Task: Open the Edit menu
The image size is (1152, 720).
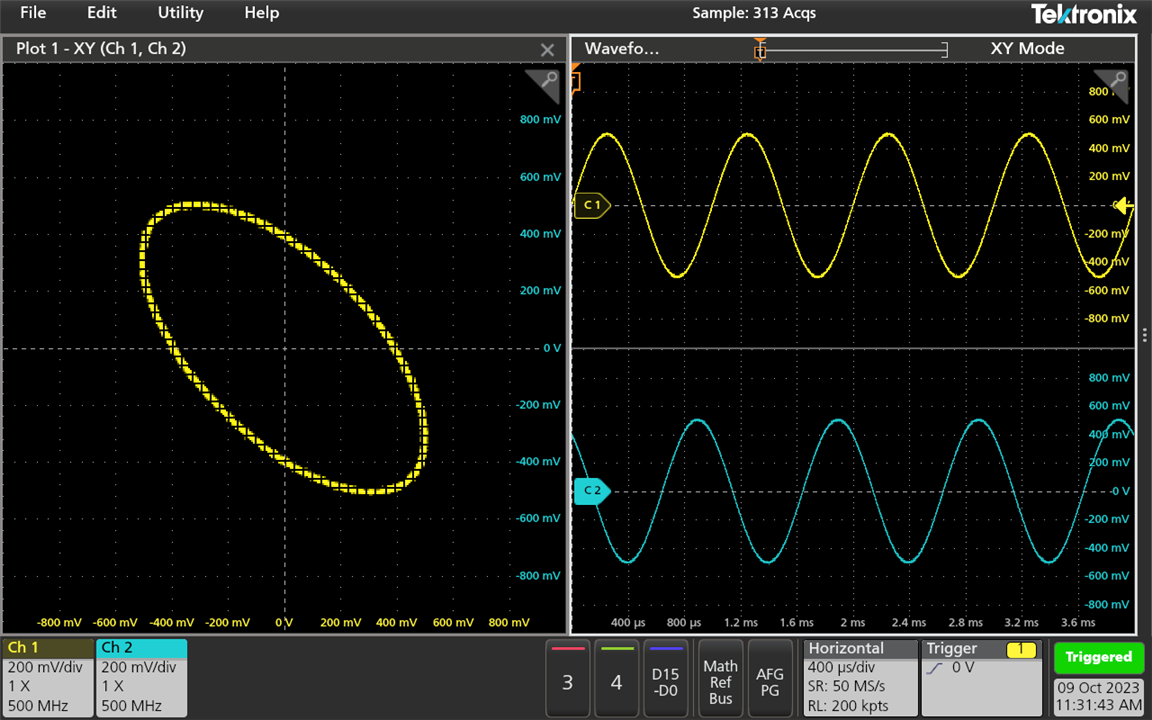Action: (x=101, y=12)
